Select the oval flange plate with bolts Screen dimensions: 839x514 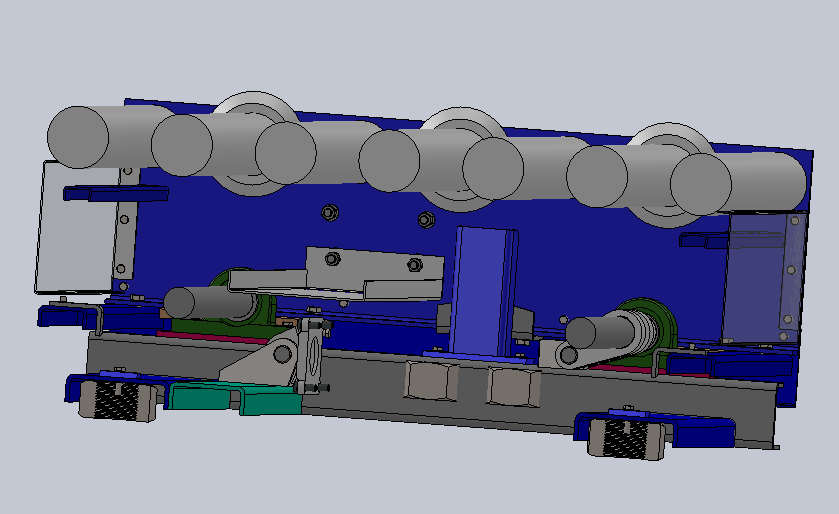[313, 355]
